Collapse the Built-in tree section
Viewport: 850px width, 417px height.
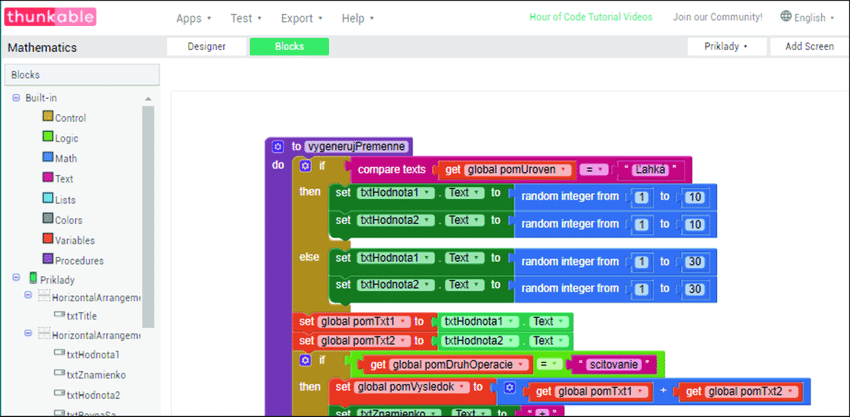[x=16, y=98]
